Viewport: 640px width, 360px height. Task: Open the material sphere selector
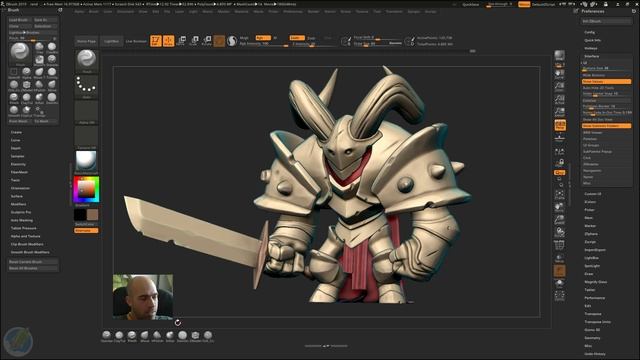(x=87, y=162)
